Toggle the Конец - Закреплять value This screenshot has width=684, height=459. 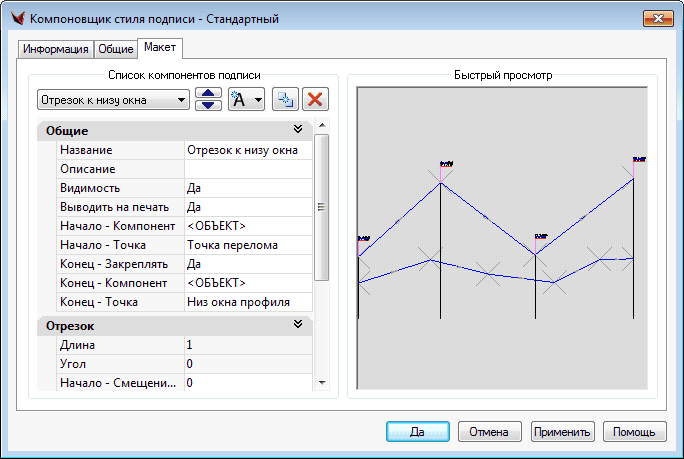248,264
